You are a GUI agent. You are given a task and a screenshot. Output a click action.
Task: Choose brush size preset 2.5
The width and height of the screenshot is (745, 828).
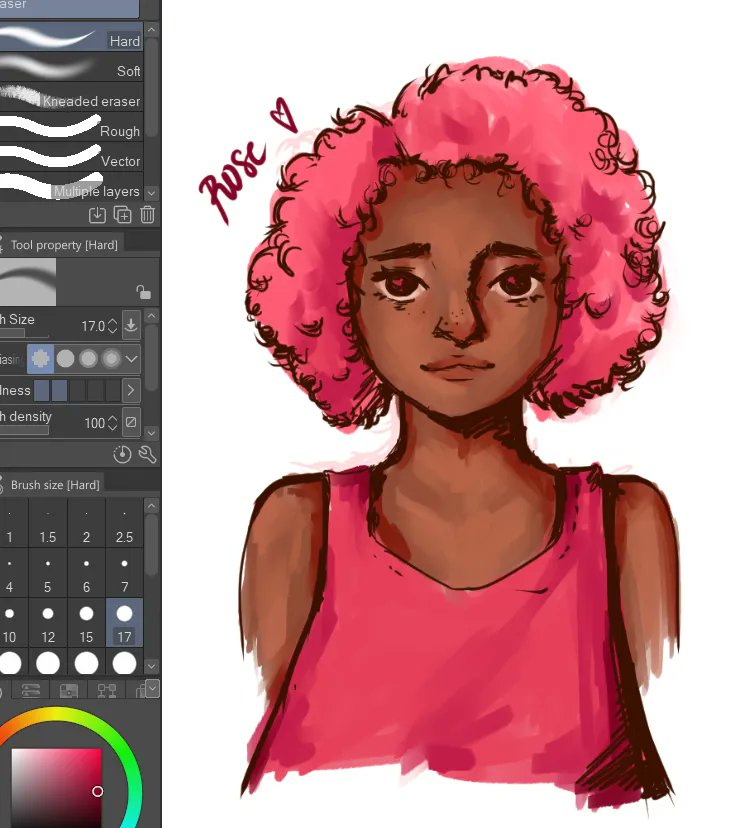[125, 524]
